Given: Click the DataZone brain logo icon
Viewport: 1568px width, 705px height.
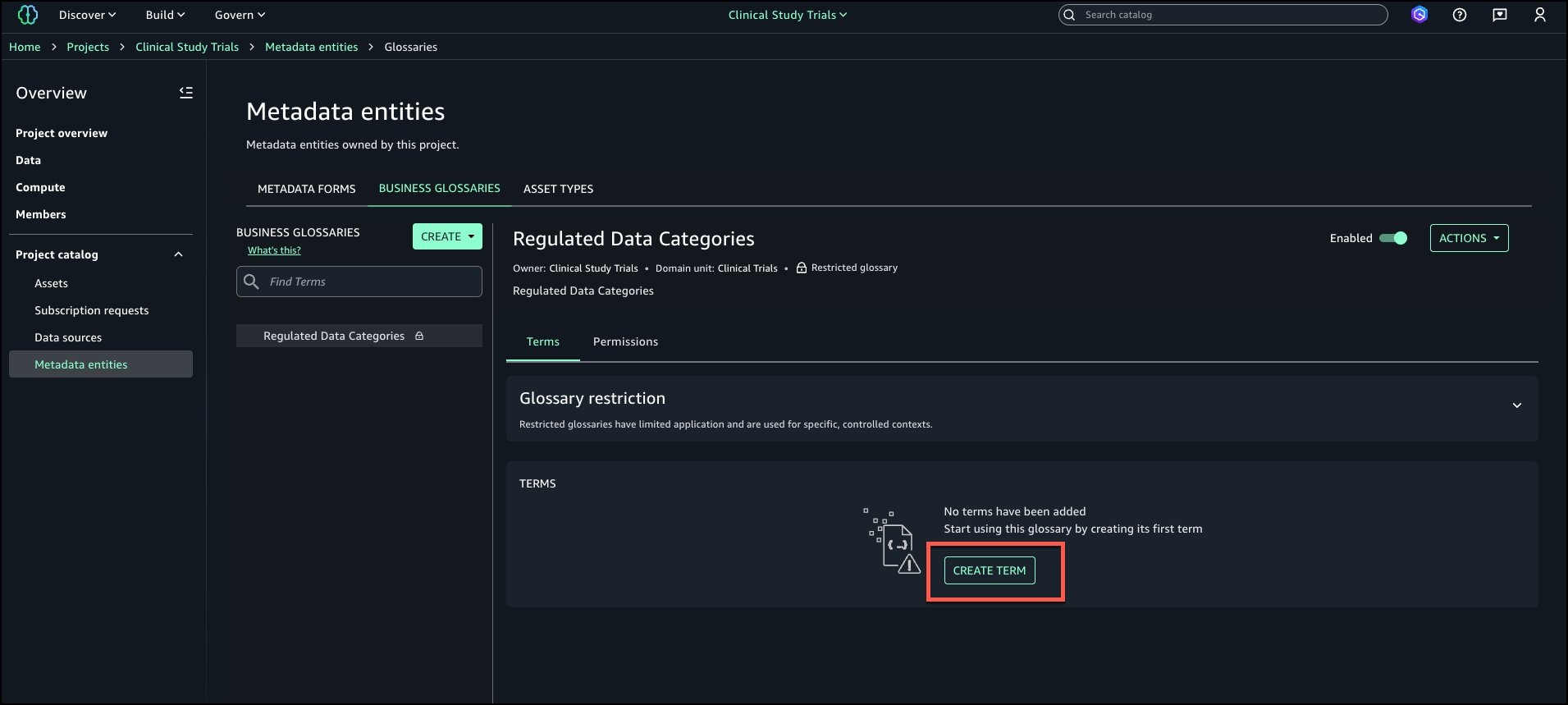Looking at the screenshot, I should click(28, 15).
